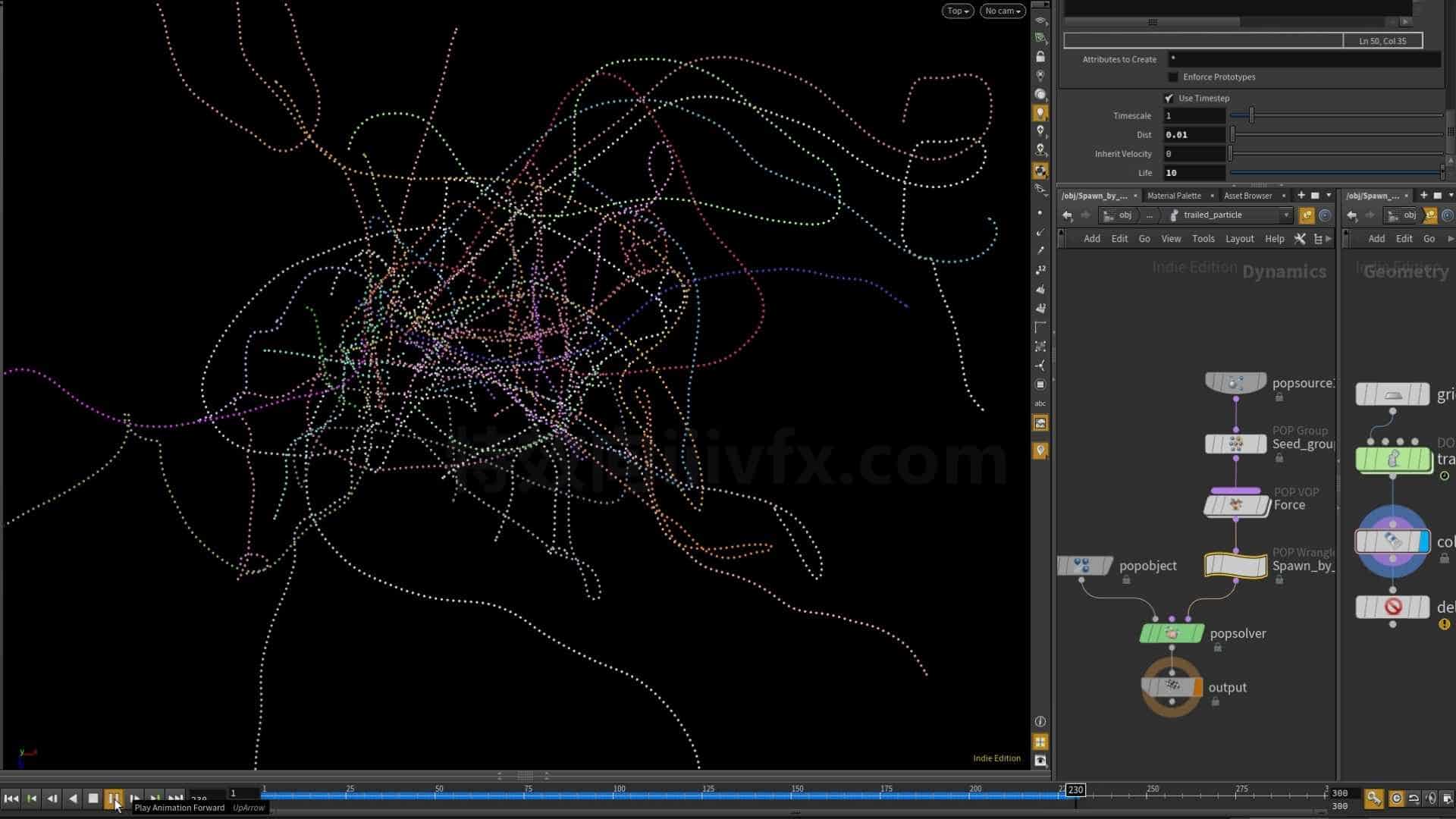
Task: Toggle auto-key key icon in playbar
Action: click(x=1373, y=799)
